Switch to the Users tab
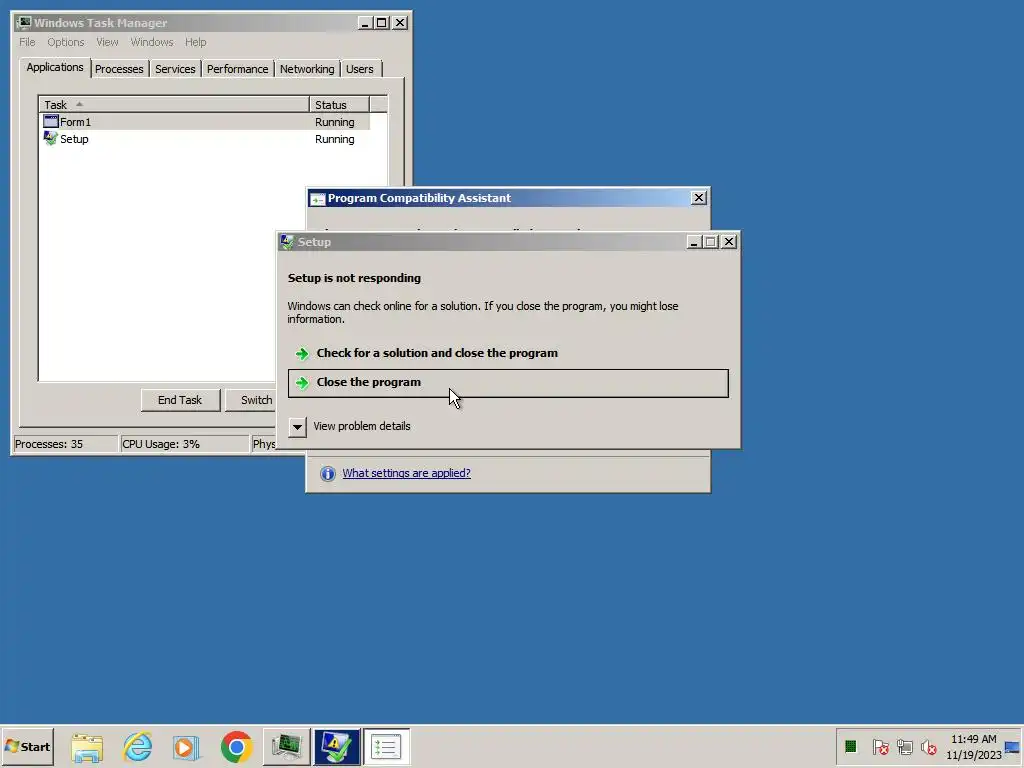The image size is (1024, 768). [x=360, y=69]
